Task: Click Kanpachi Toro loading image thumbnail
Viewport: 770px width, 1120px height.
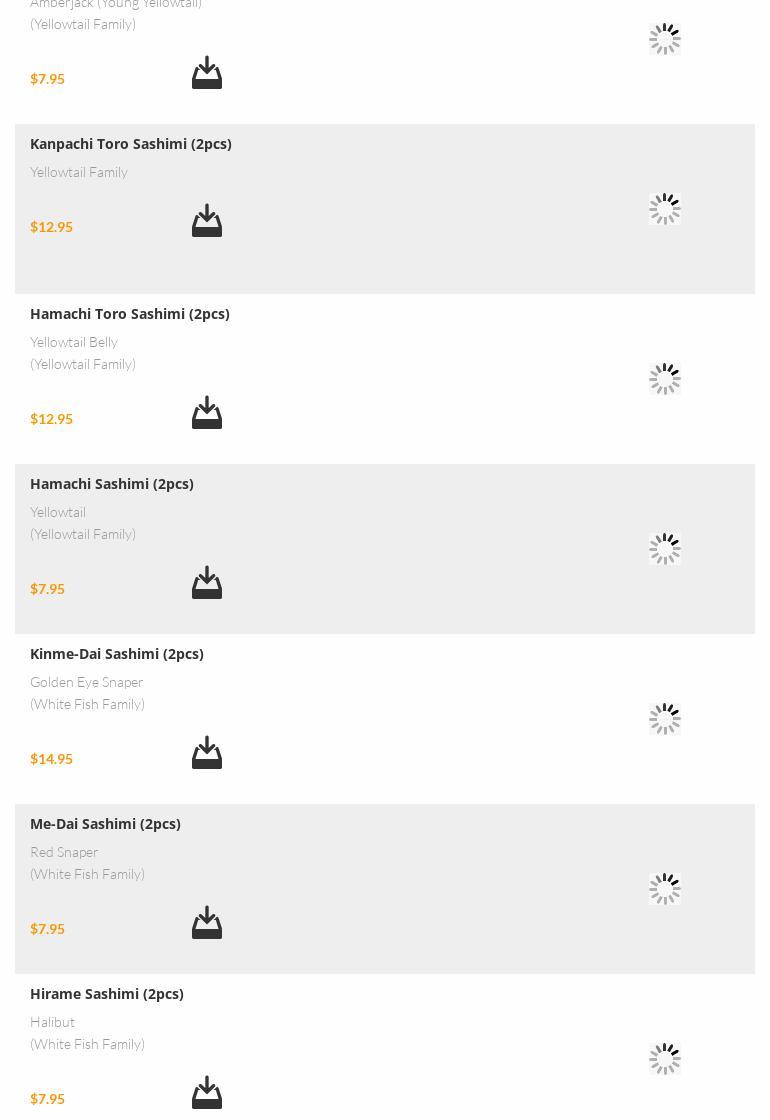Action: click(665, 209)
